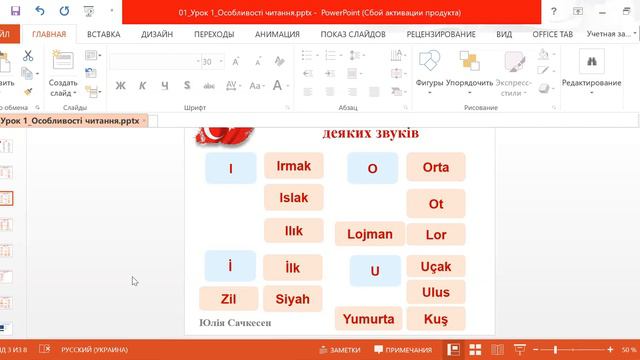Image resolution: width=640 pixels, height=360 pixels.
Task: Open Change Case Aa dropdown
Action: point(257,86)
